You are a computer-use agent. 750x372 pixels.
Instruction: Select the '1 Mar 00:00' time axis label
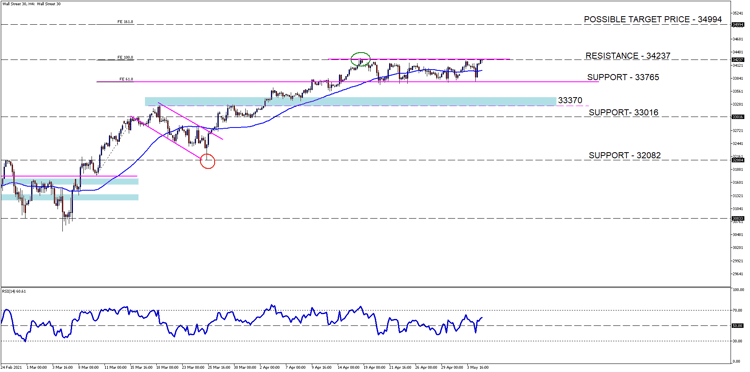36,368
